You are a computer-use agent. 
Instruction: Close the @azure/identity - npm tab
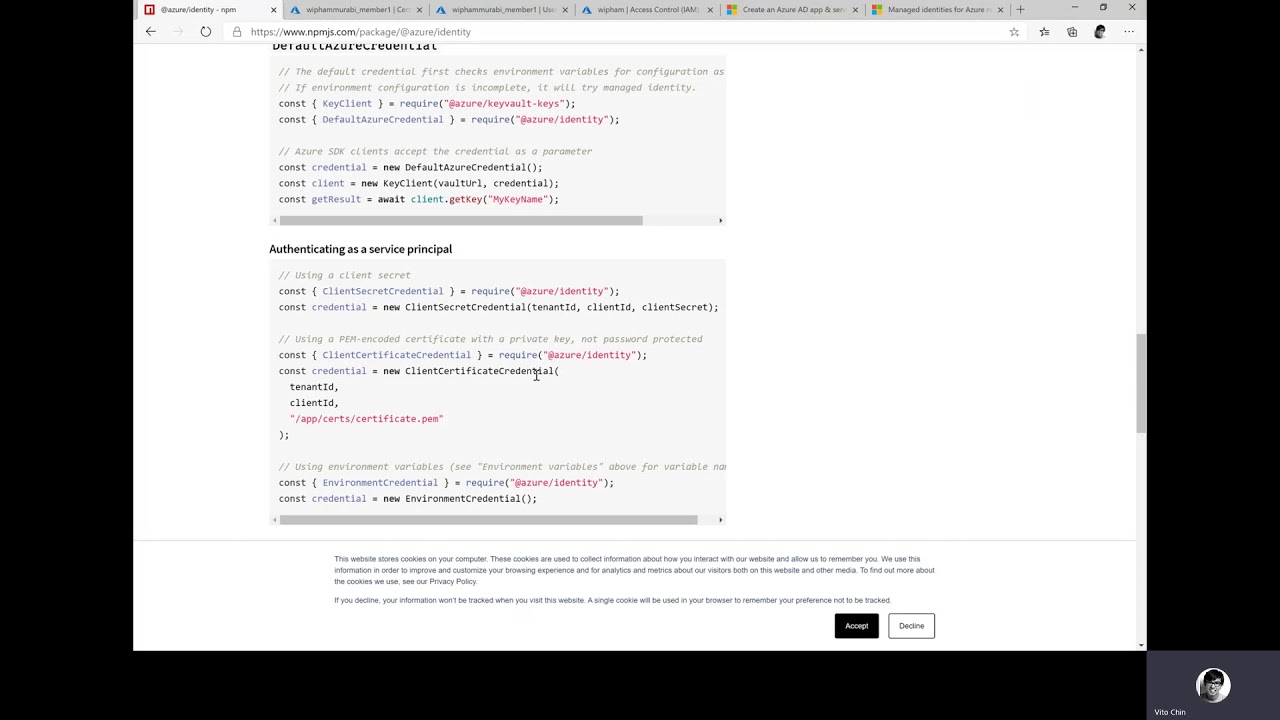pos(273,10)
